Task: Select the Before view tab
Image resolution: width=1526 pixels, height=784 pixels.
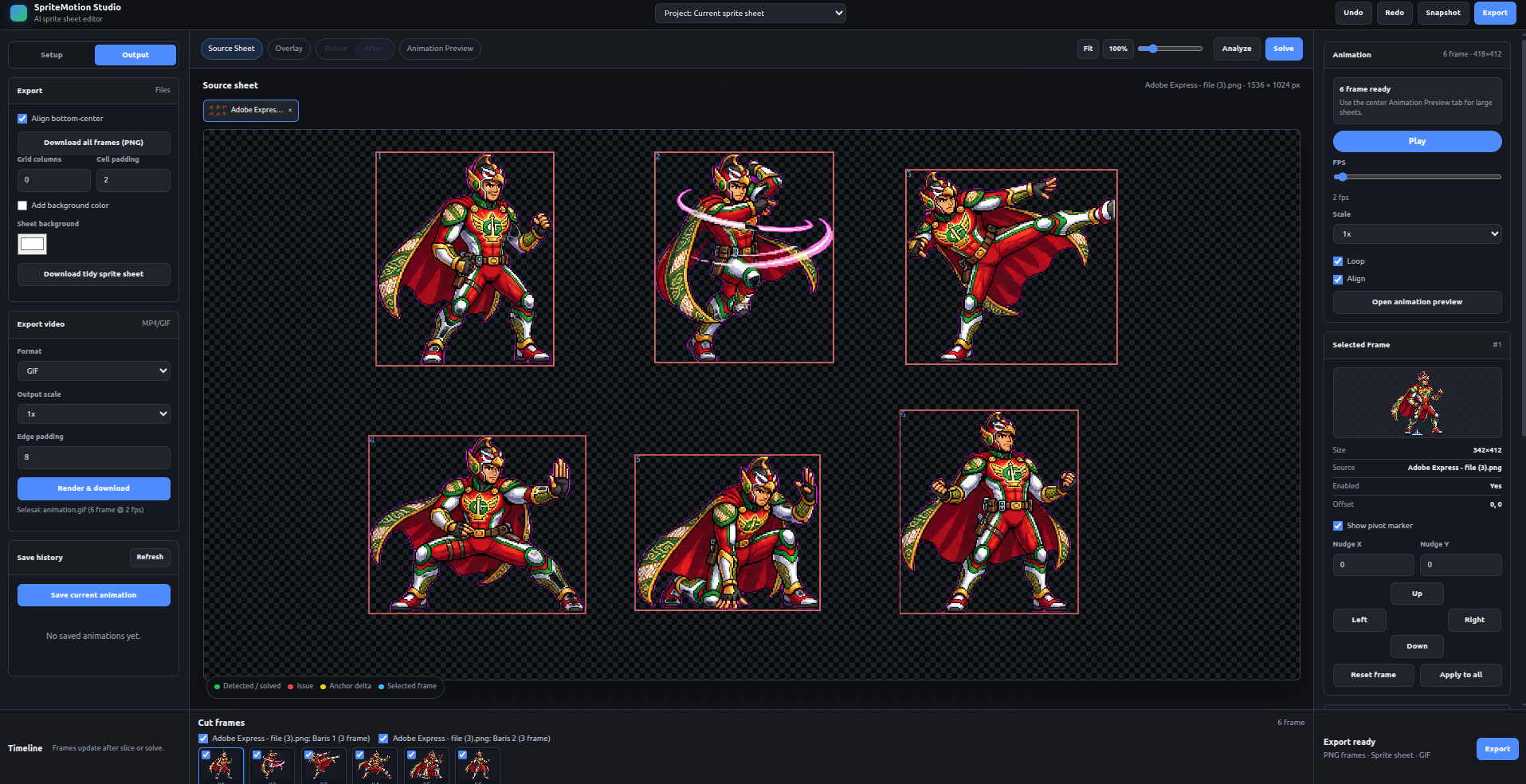Action: 335,49
